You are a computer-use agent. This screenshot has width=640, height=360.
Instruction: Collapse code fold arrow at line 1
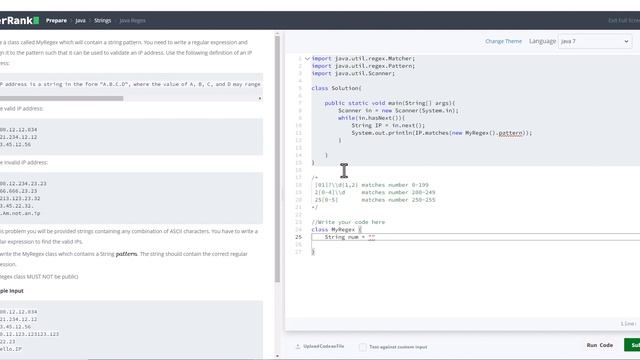[307, 59]
